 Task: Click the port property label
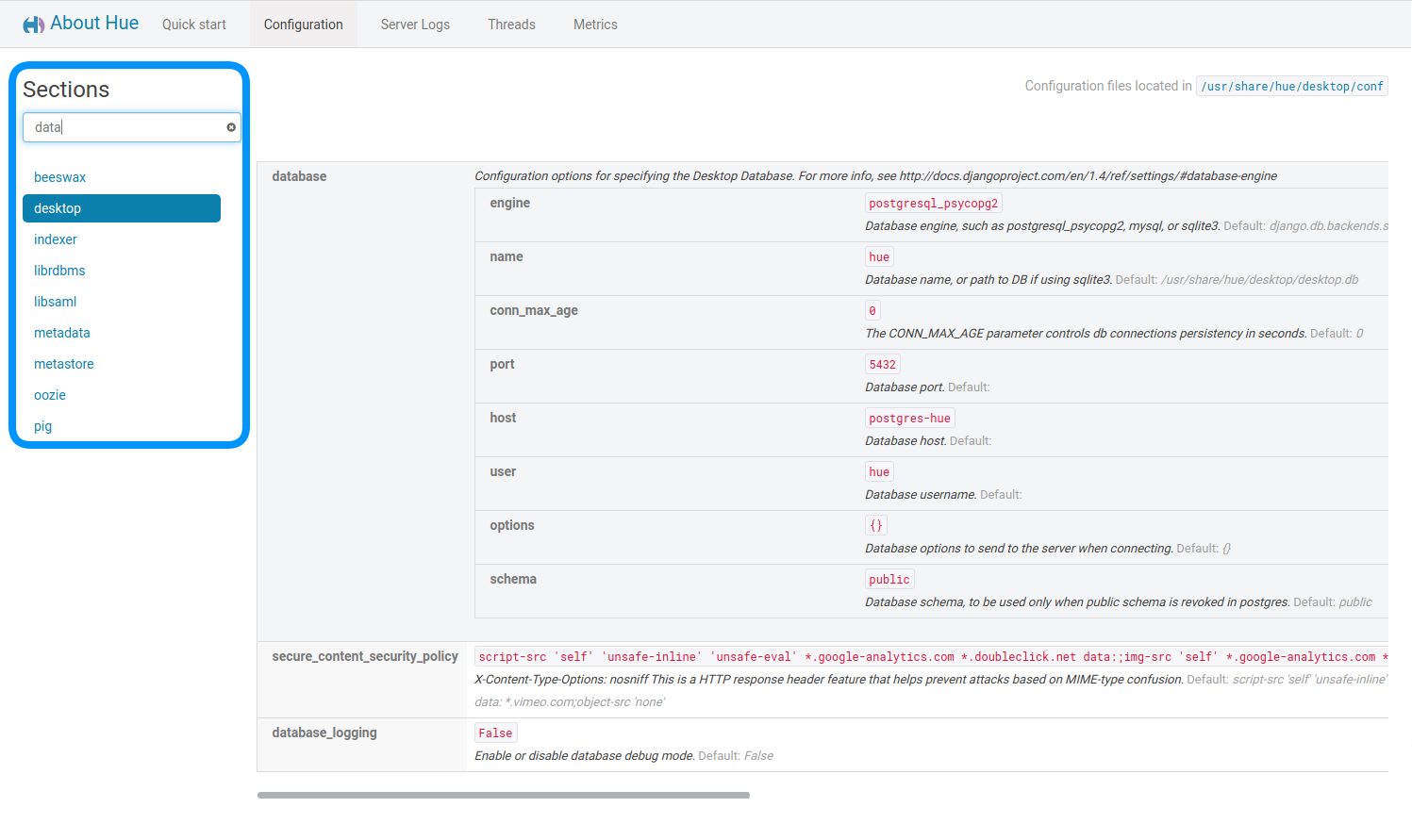coord(502,364)
